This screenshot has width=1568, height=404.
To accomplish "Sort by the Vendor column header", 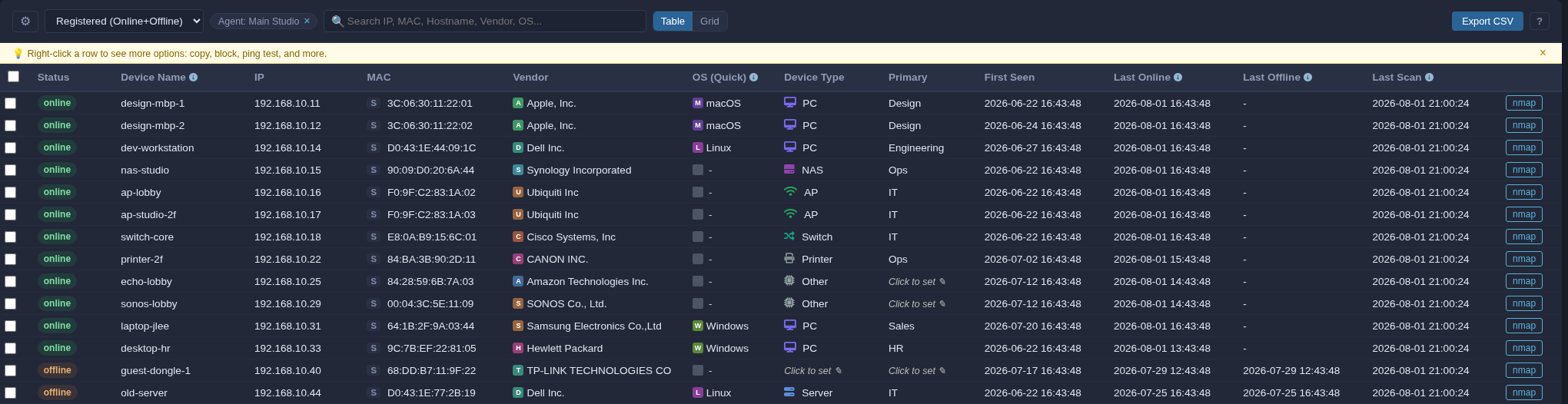I will (530, 78).
